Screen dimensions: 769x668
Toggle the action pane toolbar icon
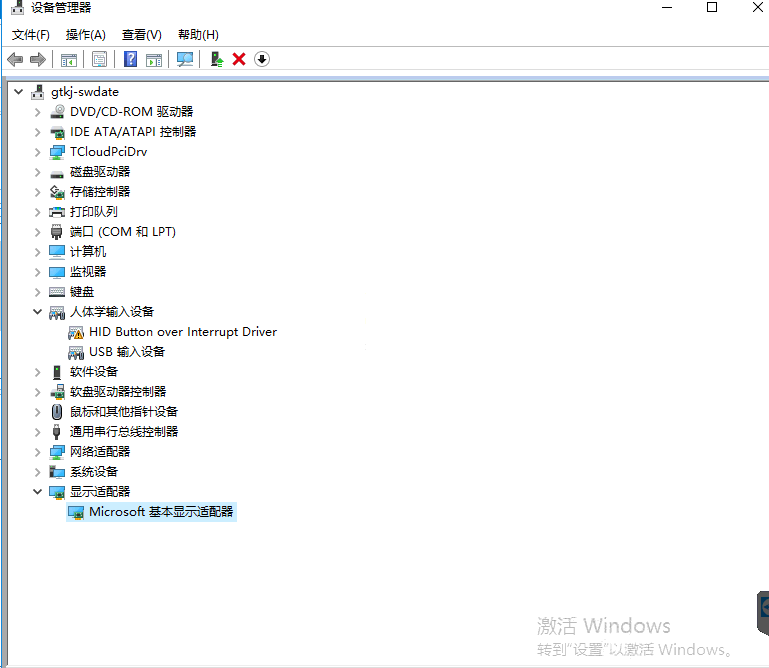click(154, 60)
